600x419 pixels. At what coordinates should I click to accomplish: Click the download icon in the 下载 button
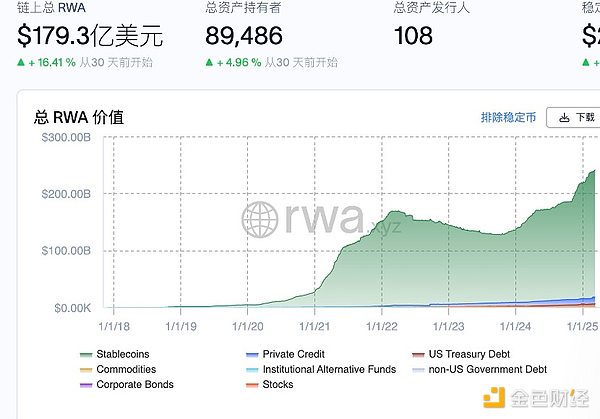pos(565,117)
